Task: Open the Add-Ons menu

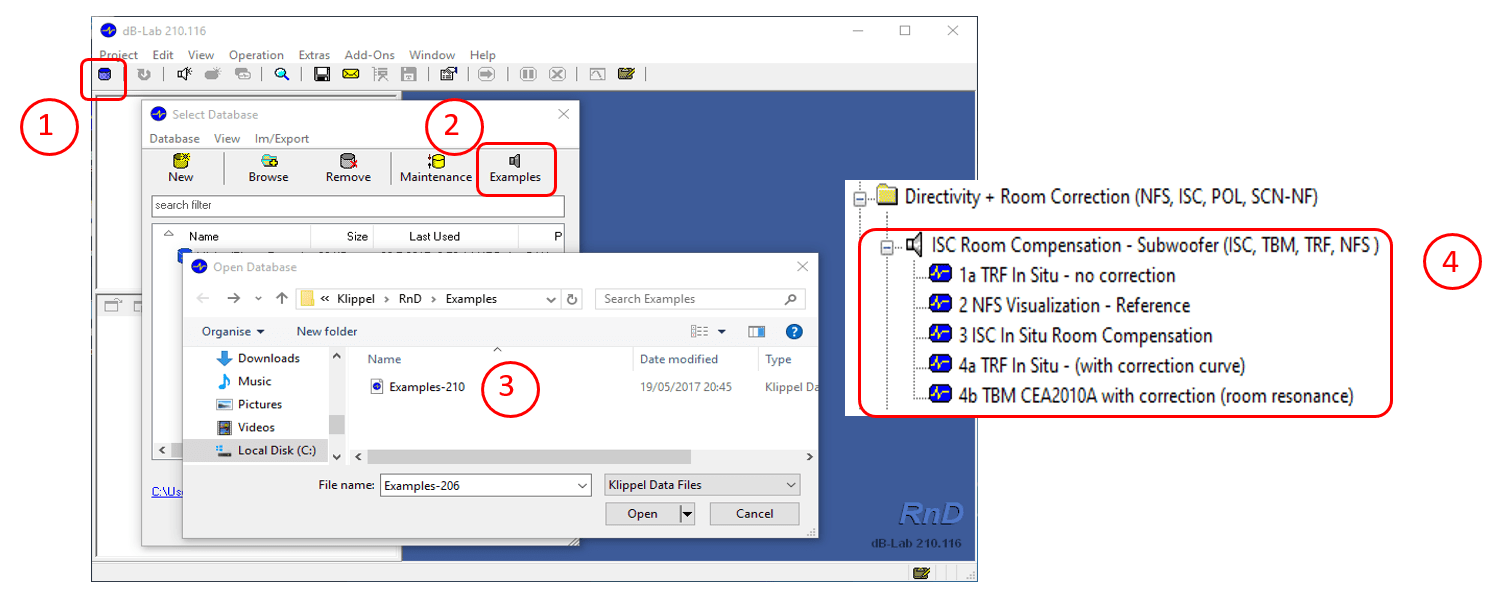Action: [x=370, y=55]
